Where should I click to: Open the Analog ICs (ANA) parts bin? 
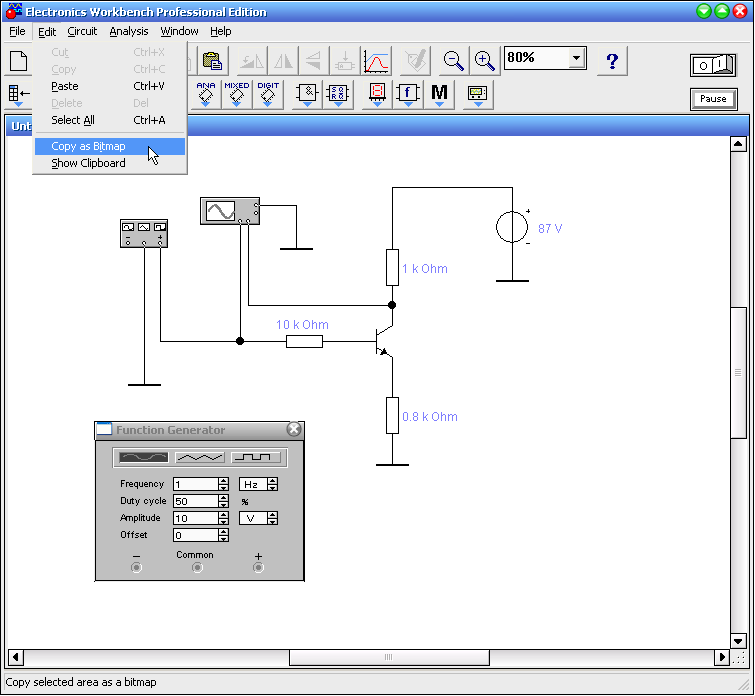(206, 94)
